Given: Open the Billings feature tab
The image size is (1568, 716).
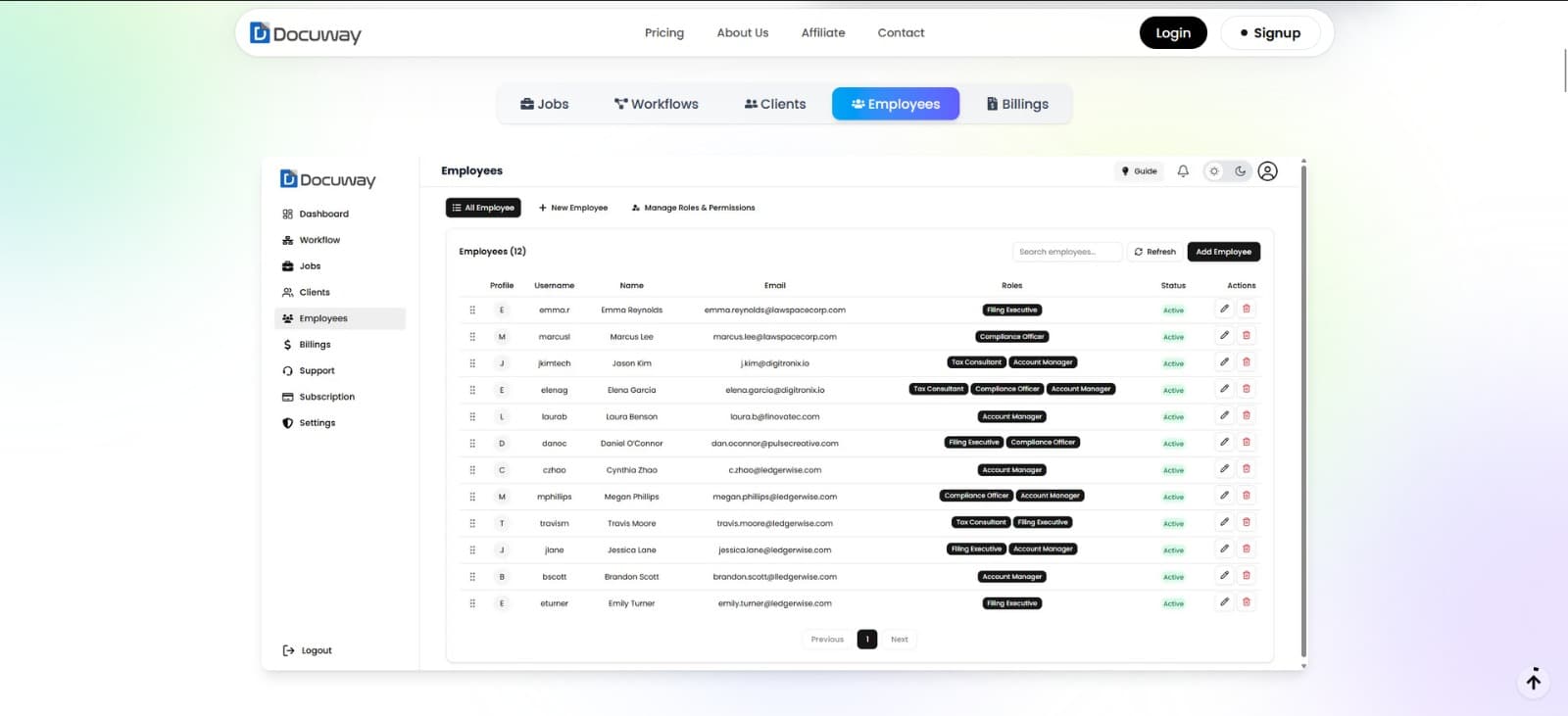Looking at the screenshot, I should [1016, 104].
